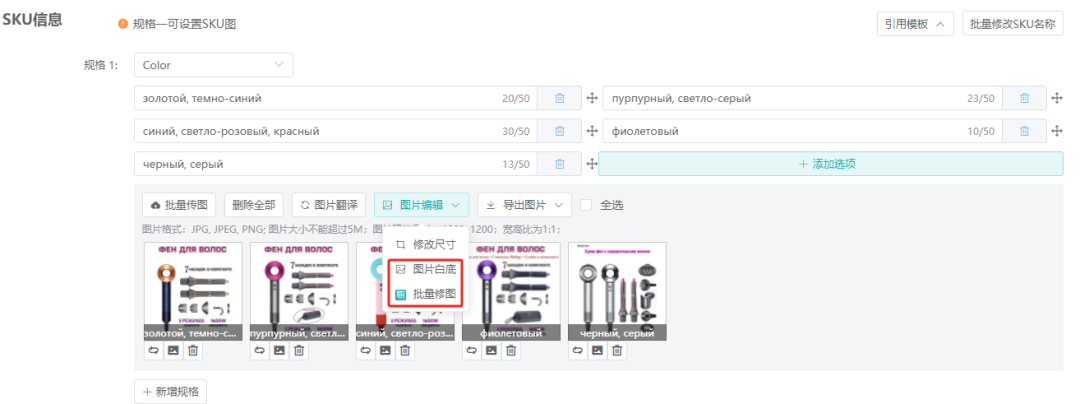1080x404 pixels.
Task: Click the 删除全部 button
Action: [253, 204]
